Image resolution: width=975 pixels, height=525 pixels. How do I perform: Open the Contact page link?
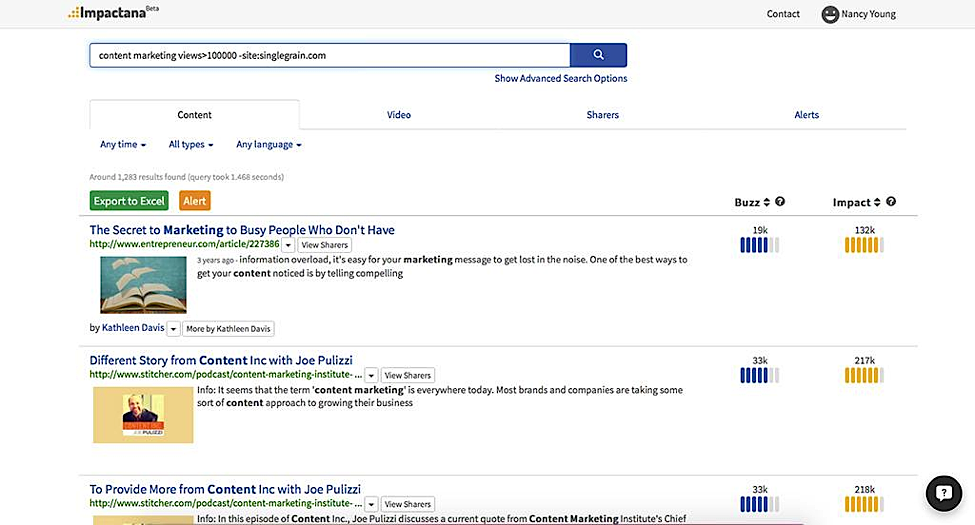point(783,14)
